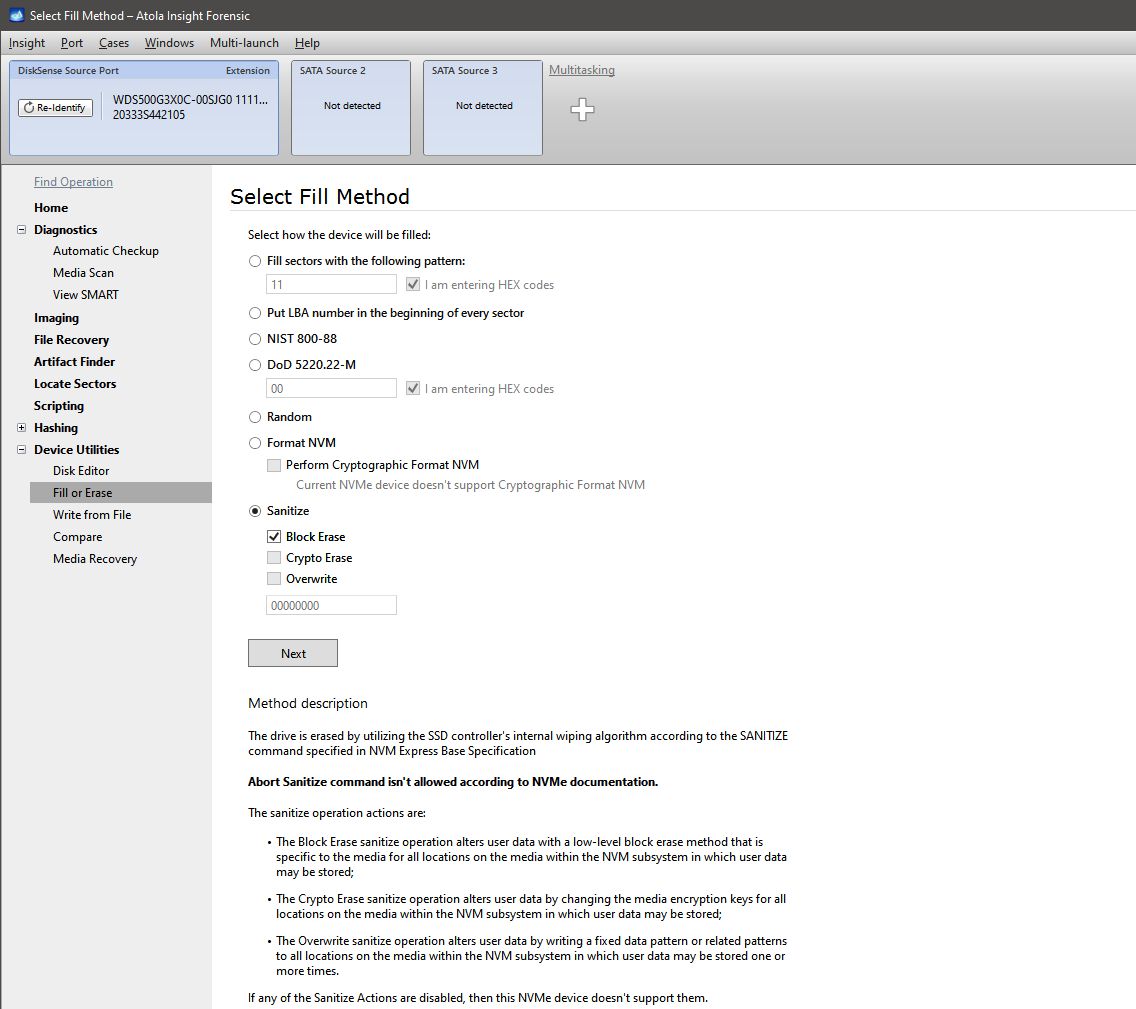Open Media Scan

pyautogui.click(x=83, y=272)
